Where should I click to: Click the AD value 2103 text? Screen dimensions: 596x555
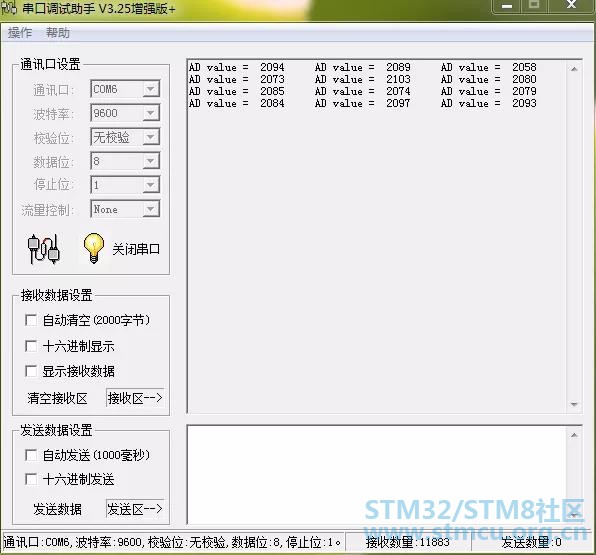(x=363, y=79)
